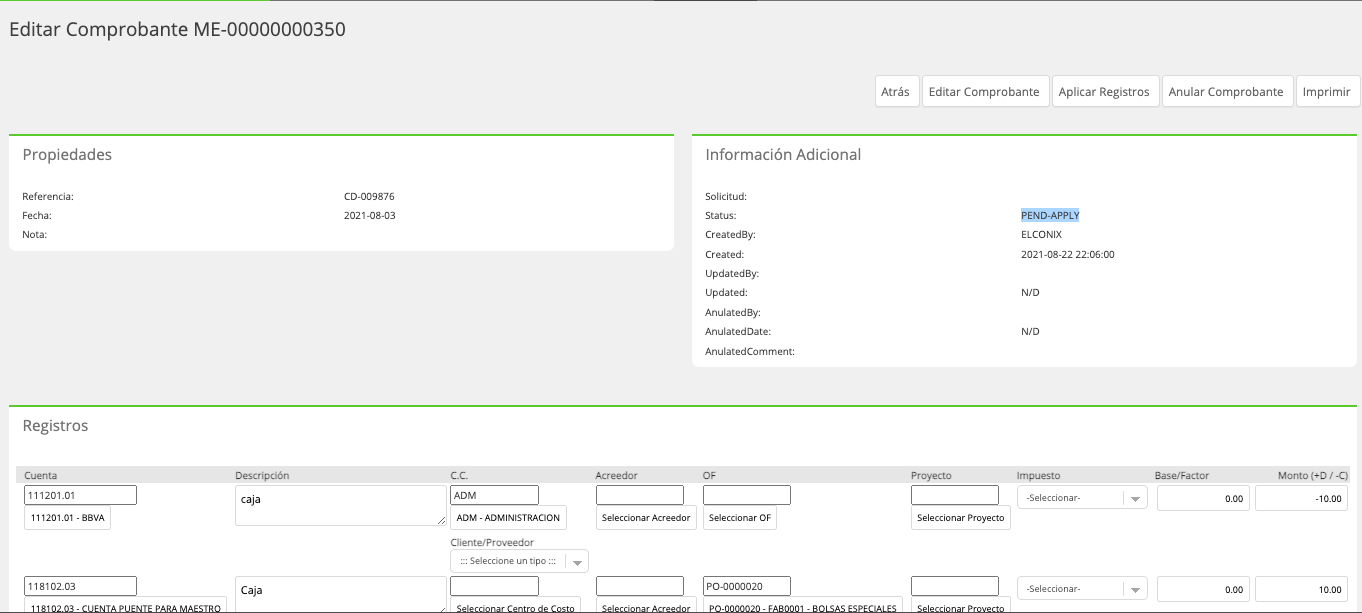Click the CreatedBy value ELCONIX

pyautogui.click(x=1041, y=235)
